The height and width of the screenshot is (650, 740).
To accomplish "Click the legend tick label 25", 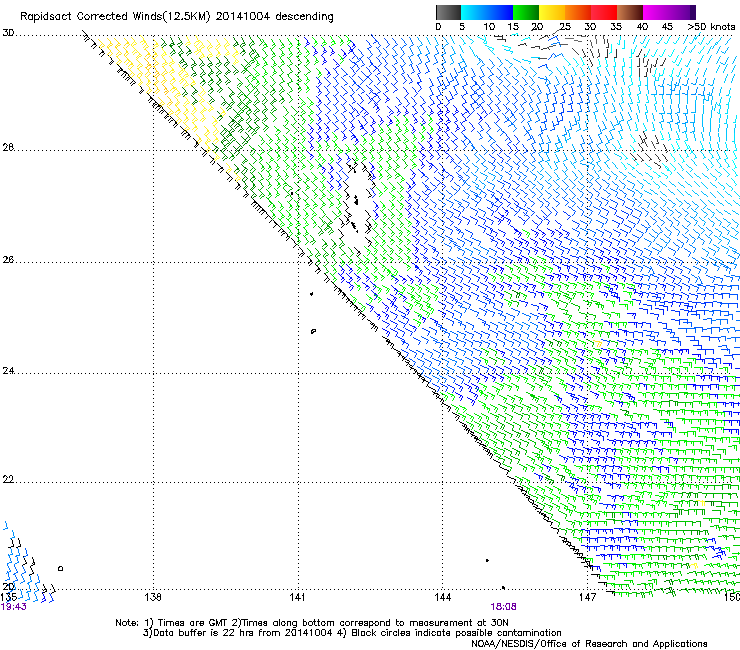I will 564,27.
